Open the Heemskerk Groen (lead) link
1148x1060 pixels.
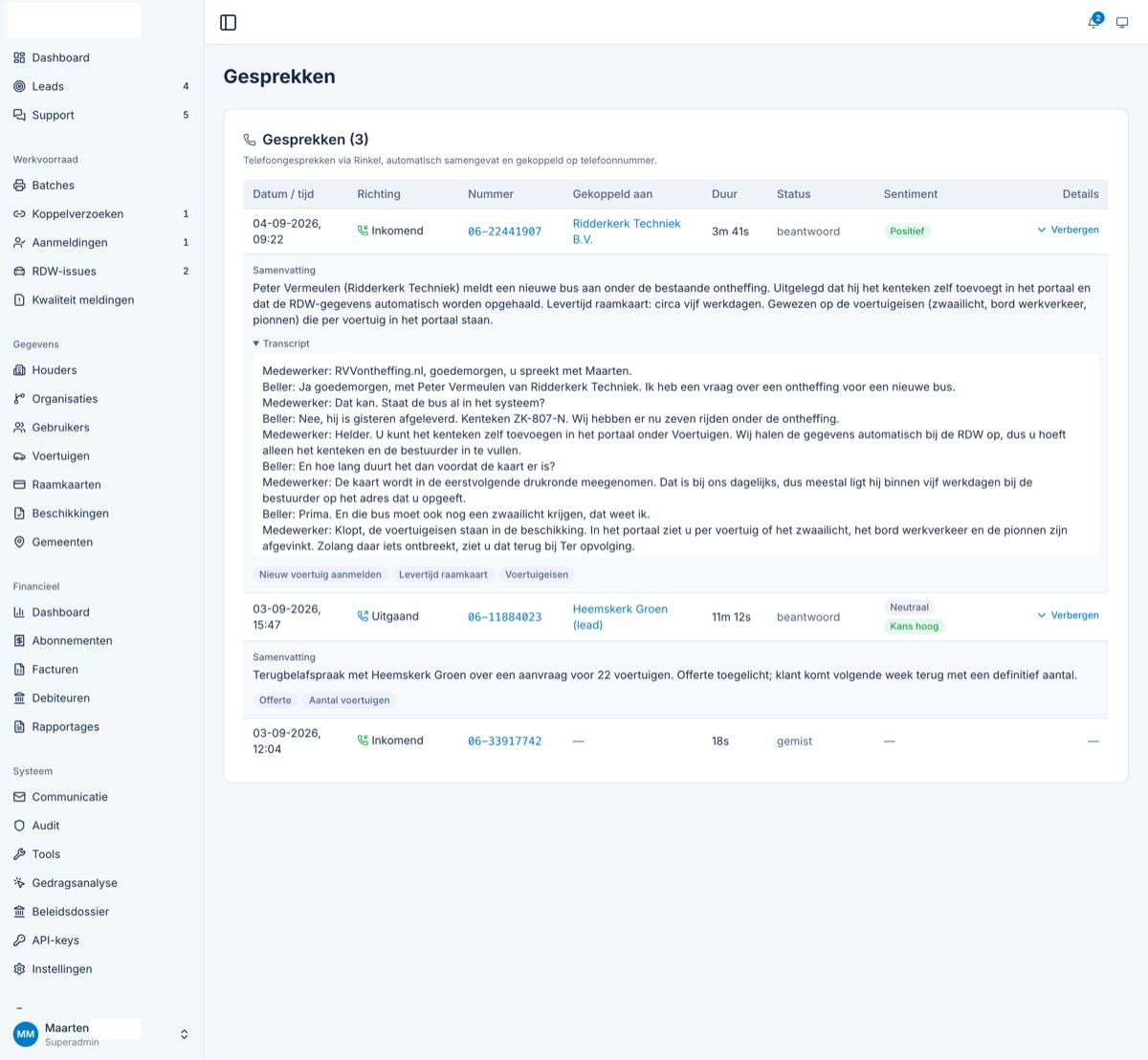[620, 617]
